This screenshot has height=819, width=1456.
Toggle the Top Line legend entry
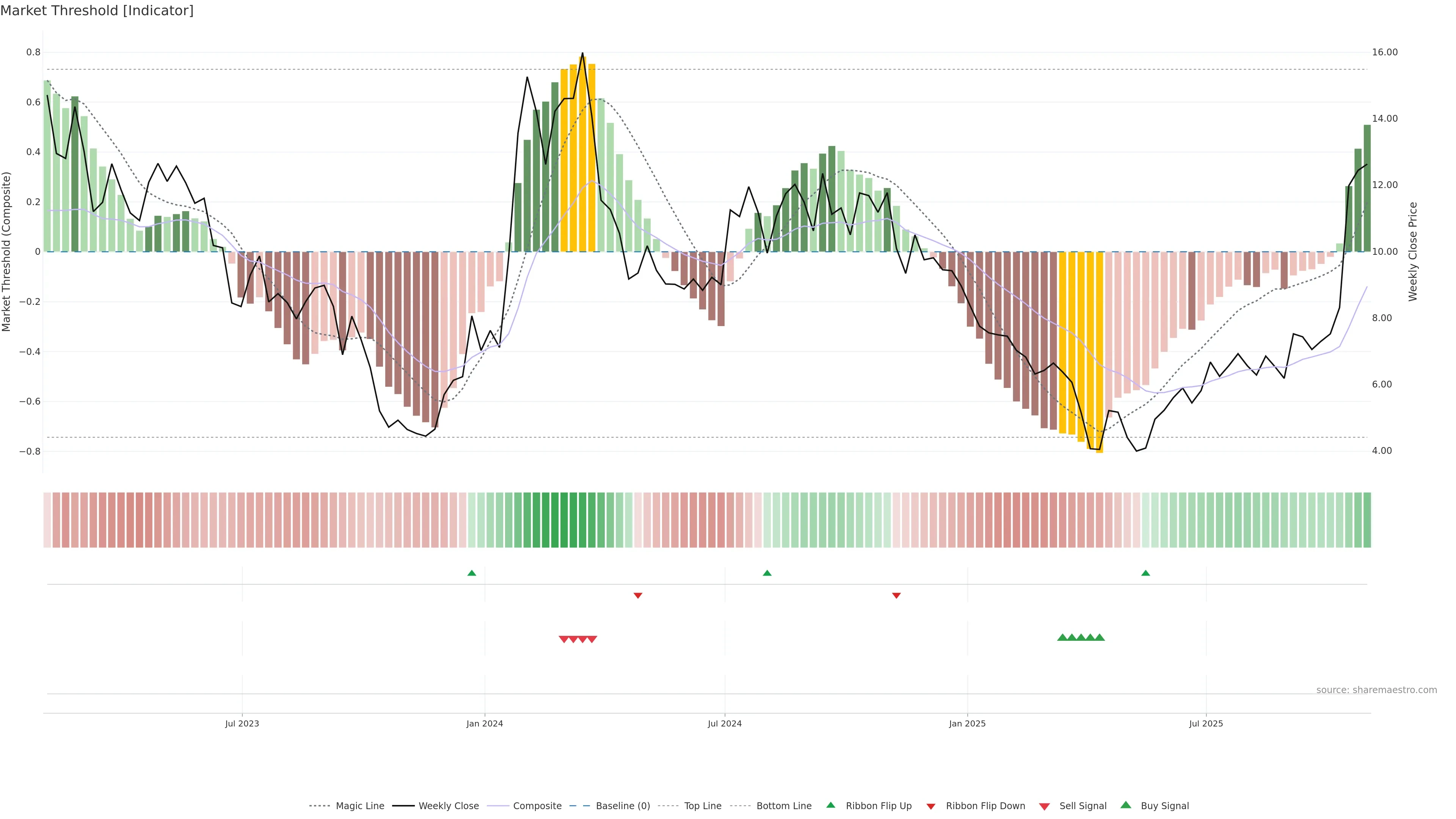pyautogui.click(x=703, y=806)
